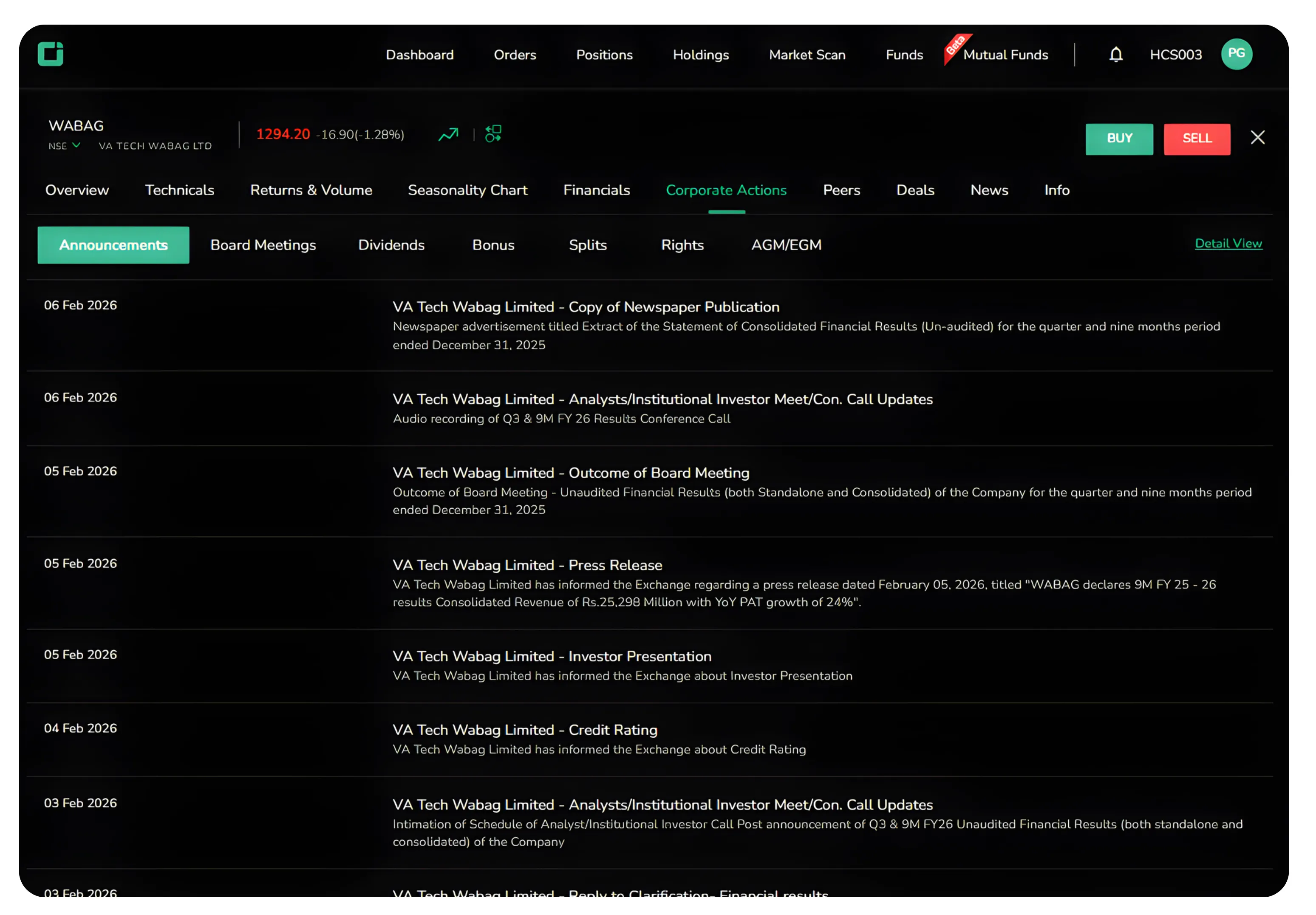
Task: Open the Rights tab
Action: click(682, 245)
